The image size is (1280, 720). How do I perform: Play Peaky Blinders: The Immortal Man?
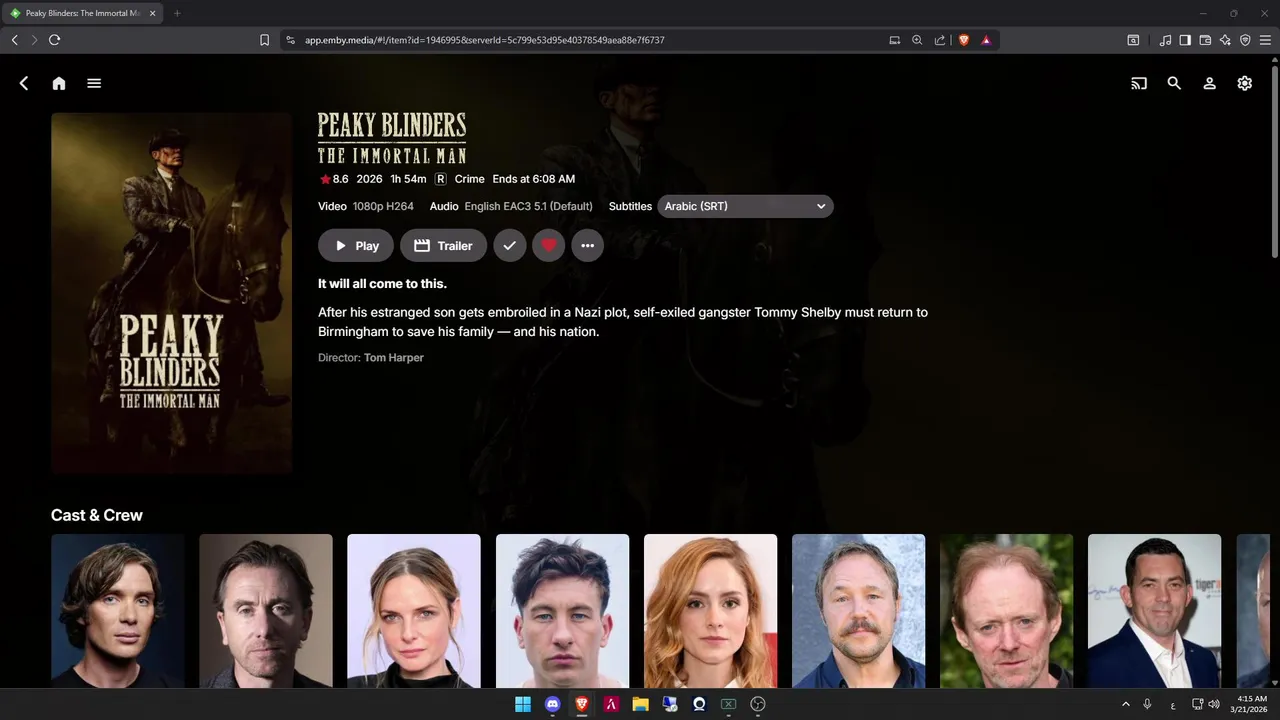(356, 245)
